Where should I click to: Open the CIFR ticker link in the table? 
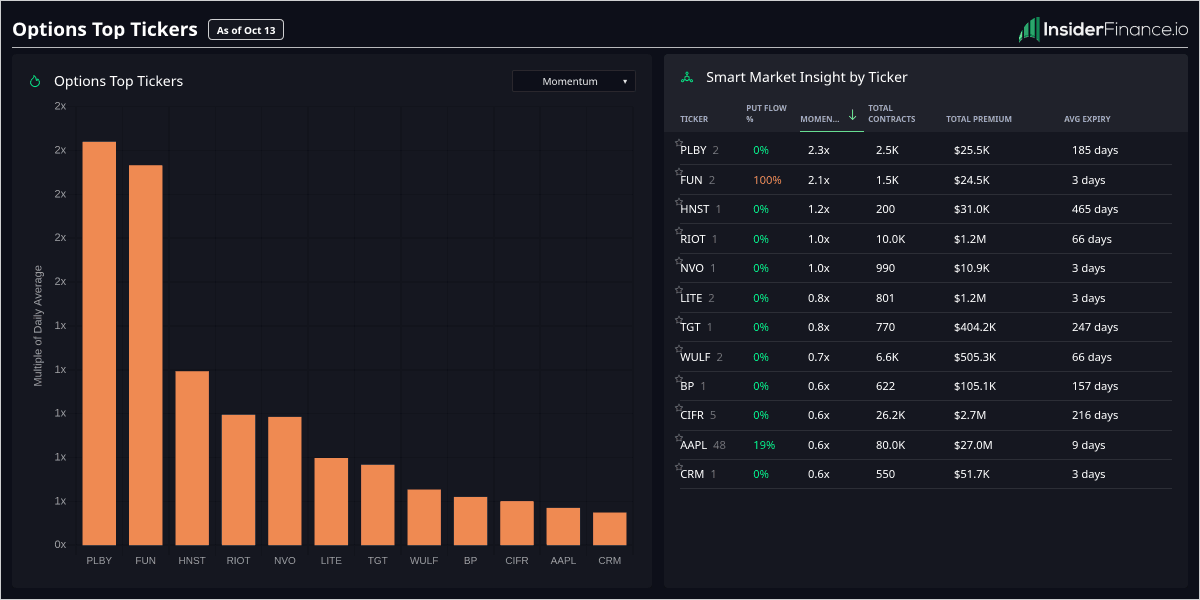(x=693, y=415)
